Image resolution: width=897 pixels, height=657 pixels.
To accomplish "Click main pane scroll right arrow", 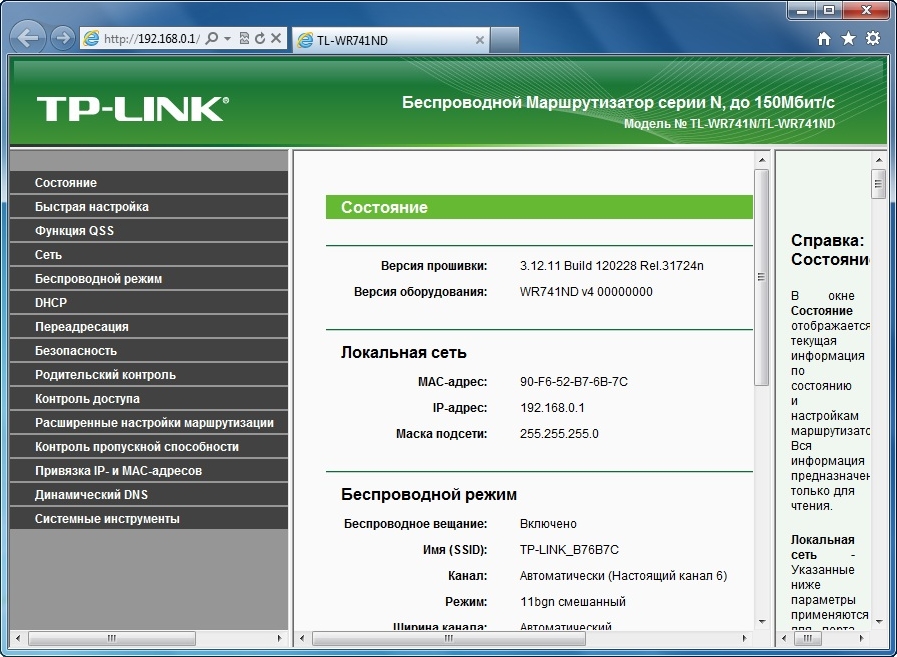I will 744,638.
